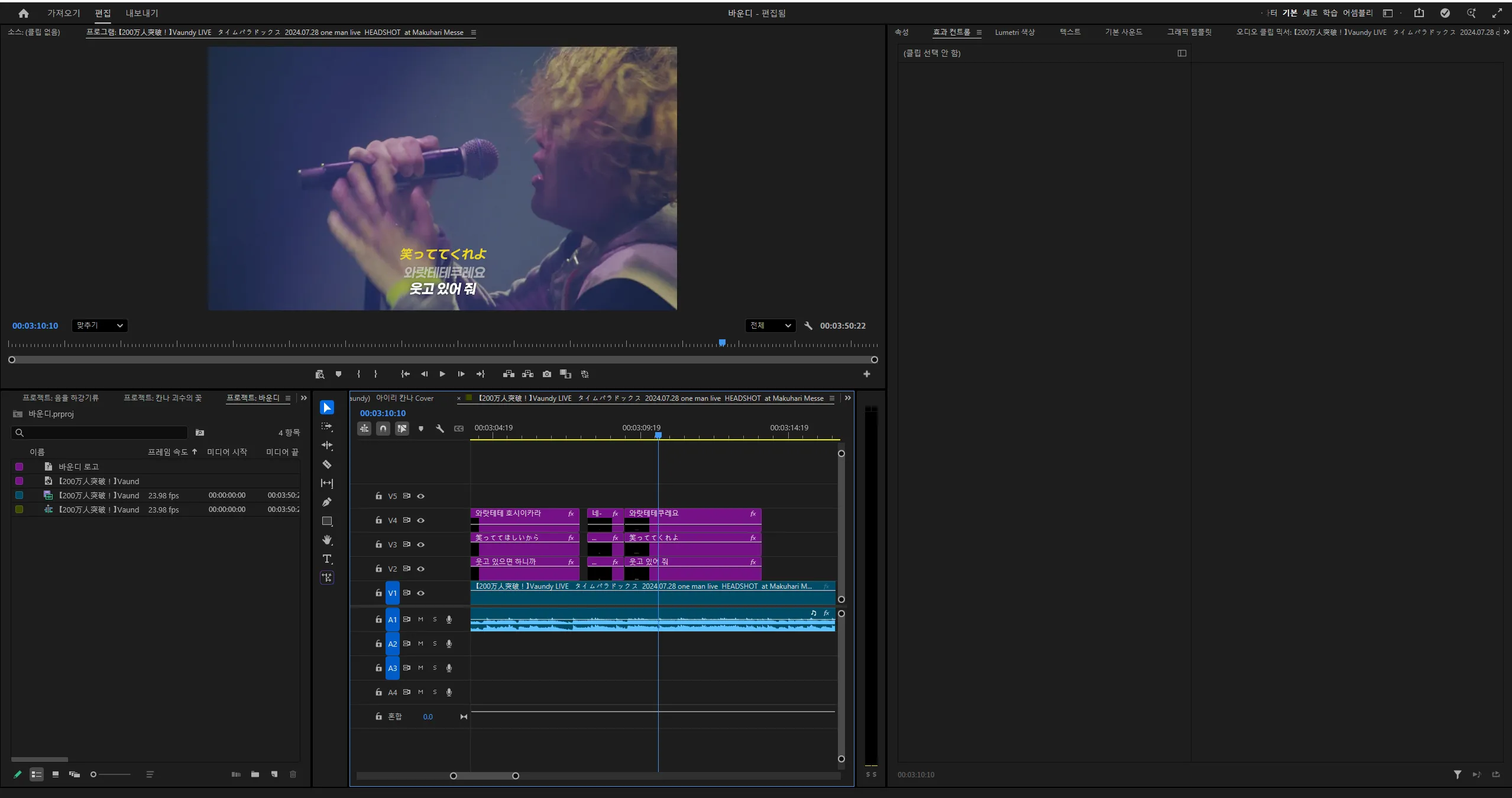This screenshot has width=1512, height=798.
Task: Export frame with camera icon
Action: 547,374
